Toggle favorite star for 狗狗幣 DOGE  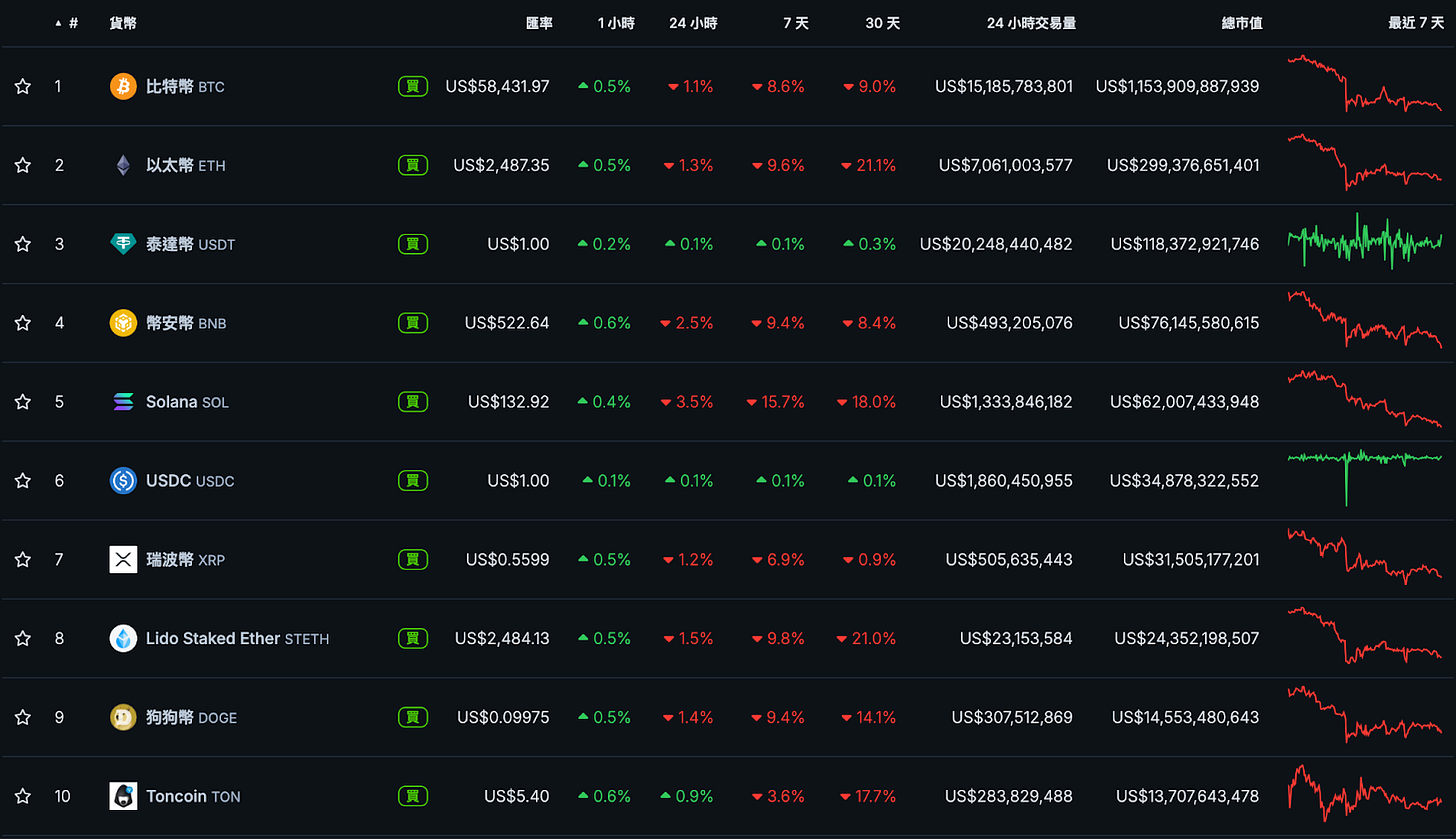[23, 717]
